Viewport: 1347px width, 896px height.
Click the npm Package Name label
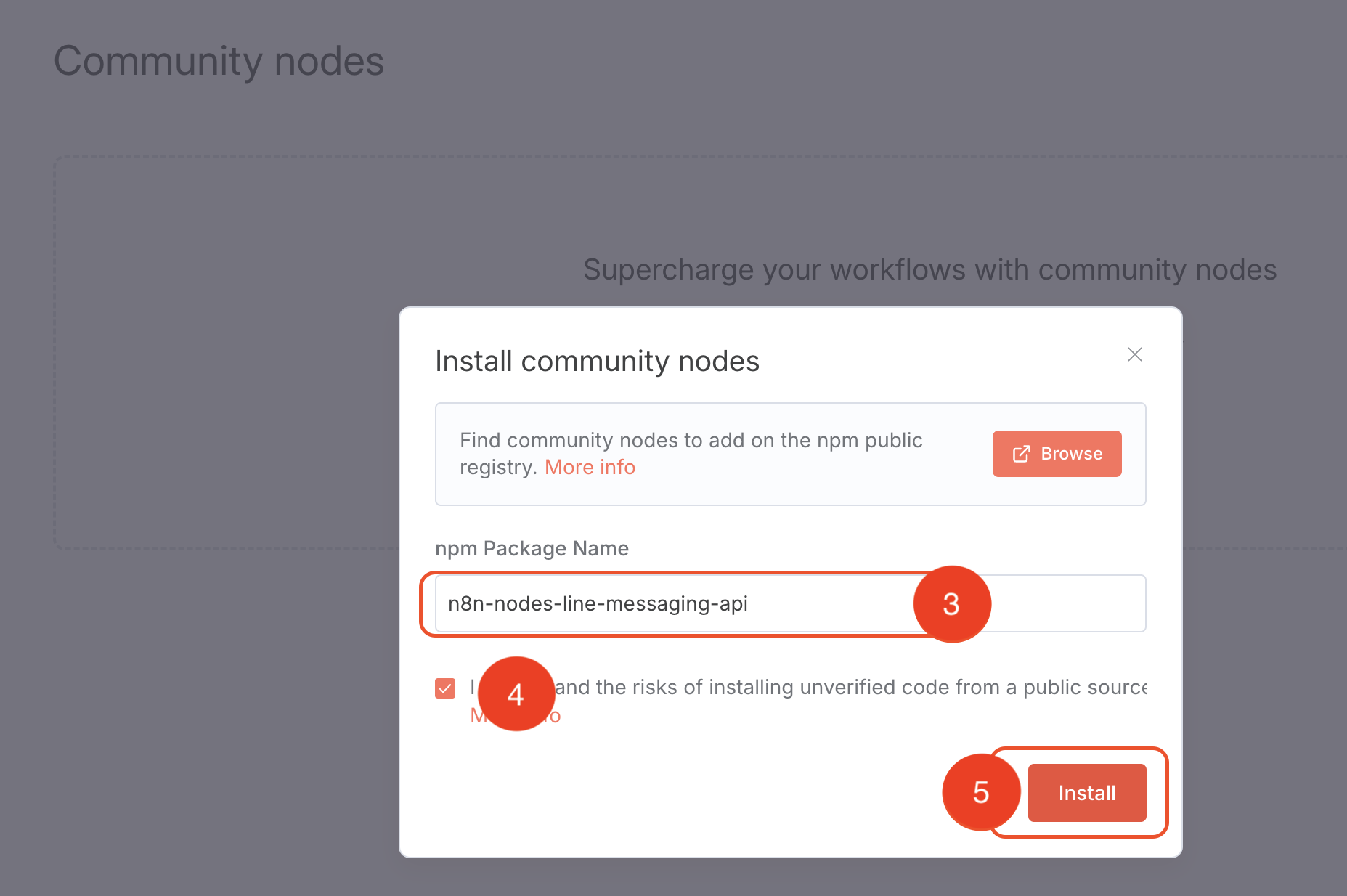532,548
